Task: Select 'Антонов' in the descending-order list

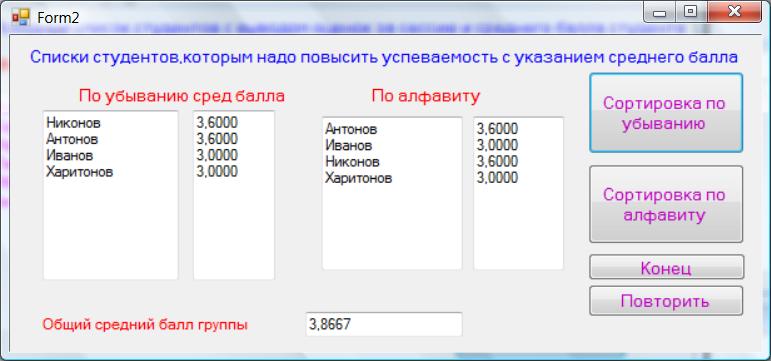Action: [72, 139]
